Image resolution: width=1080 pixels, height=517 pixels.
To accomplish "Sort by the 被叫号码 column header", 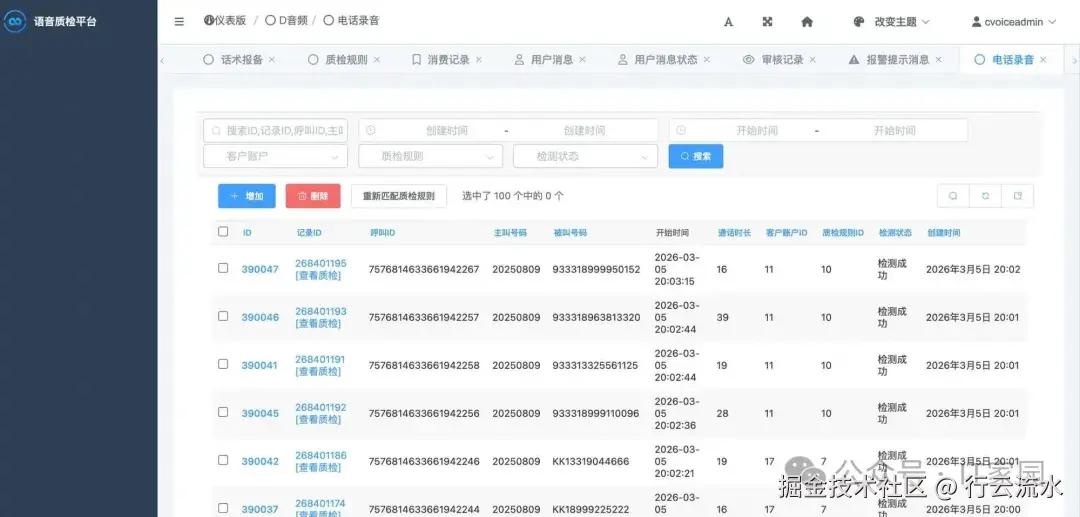I will point(570,233).
